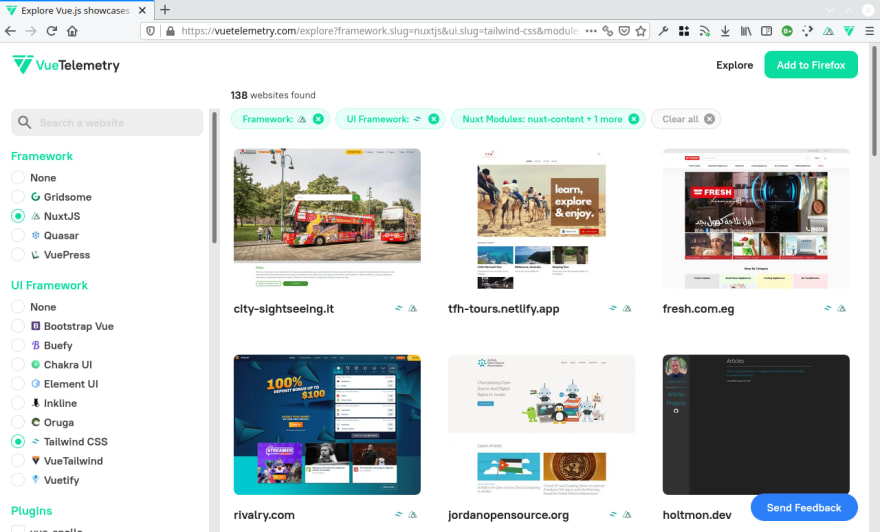The image size is (880, 532).
Task: Reload the current page
Action: tap(52, 31)
